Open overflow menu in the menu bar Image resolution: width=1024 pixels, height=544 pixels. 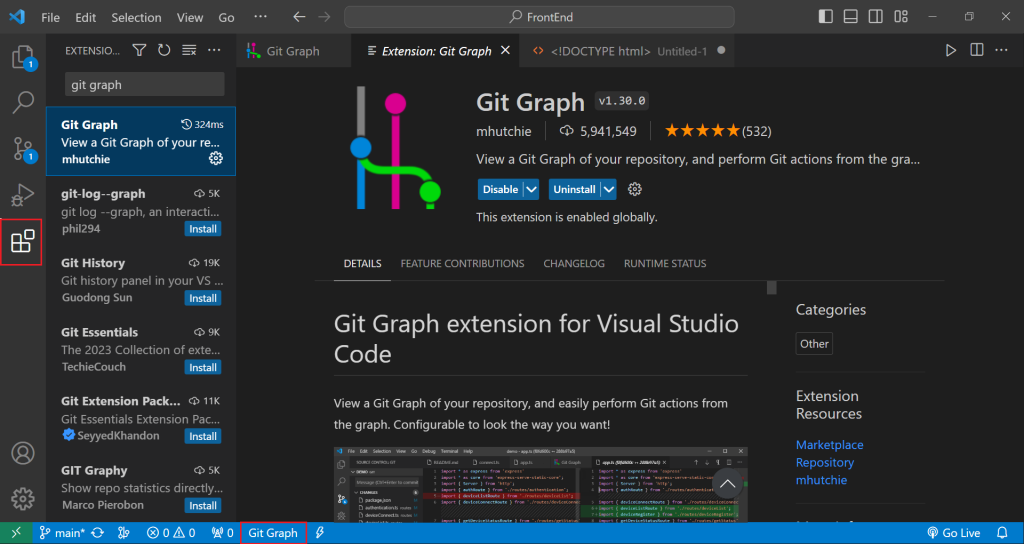261,17
